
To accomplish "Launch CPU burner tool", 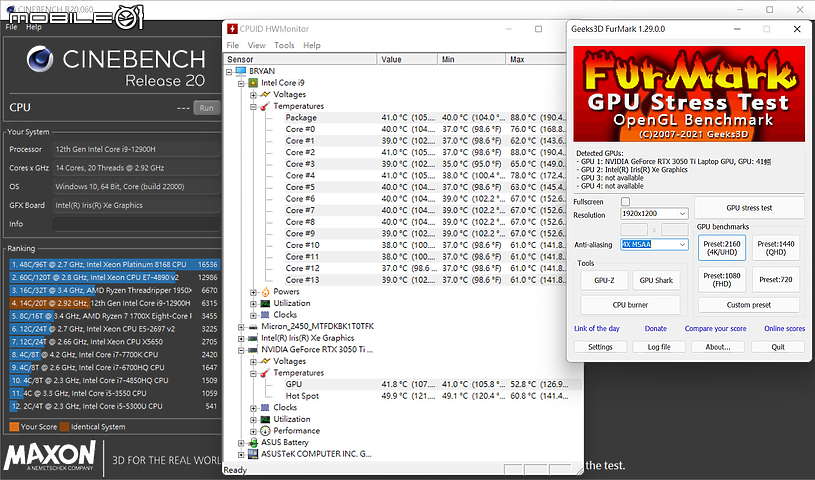I will click(x=630, y=305).
